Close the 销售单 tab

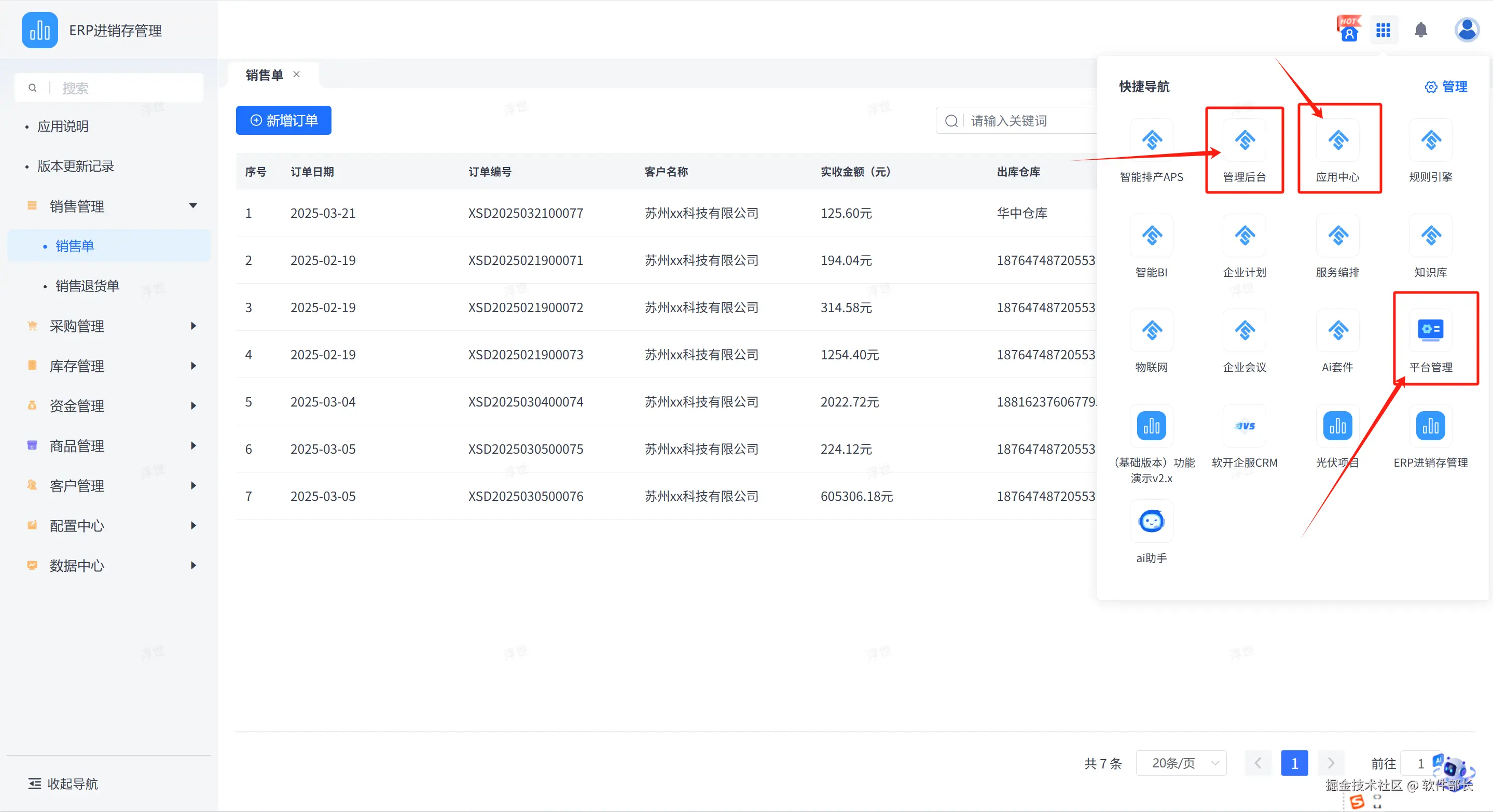(x=296, y=75)
